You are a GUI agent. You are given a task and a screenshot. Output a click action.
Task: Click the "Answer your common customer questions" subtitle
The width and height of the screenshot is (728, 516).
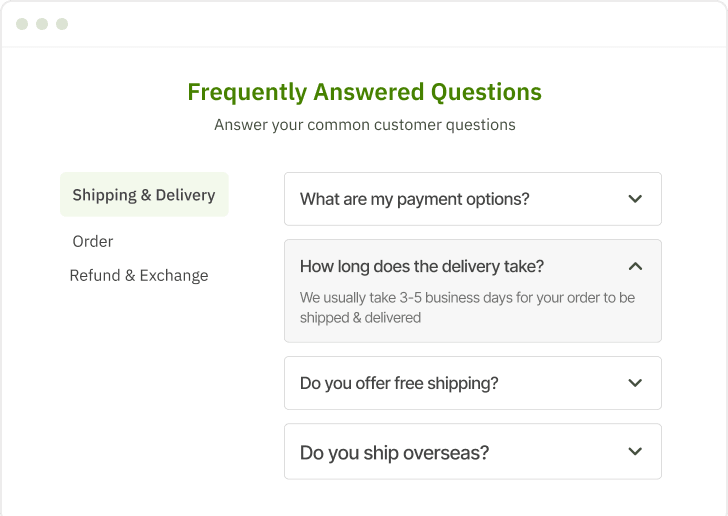point(364,125)
